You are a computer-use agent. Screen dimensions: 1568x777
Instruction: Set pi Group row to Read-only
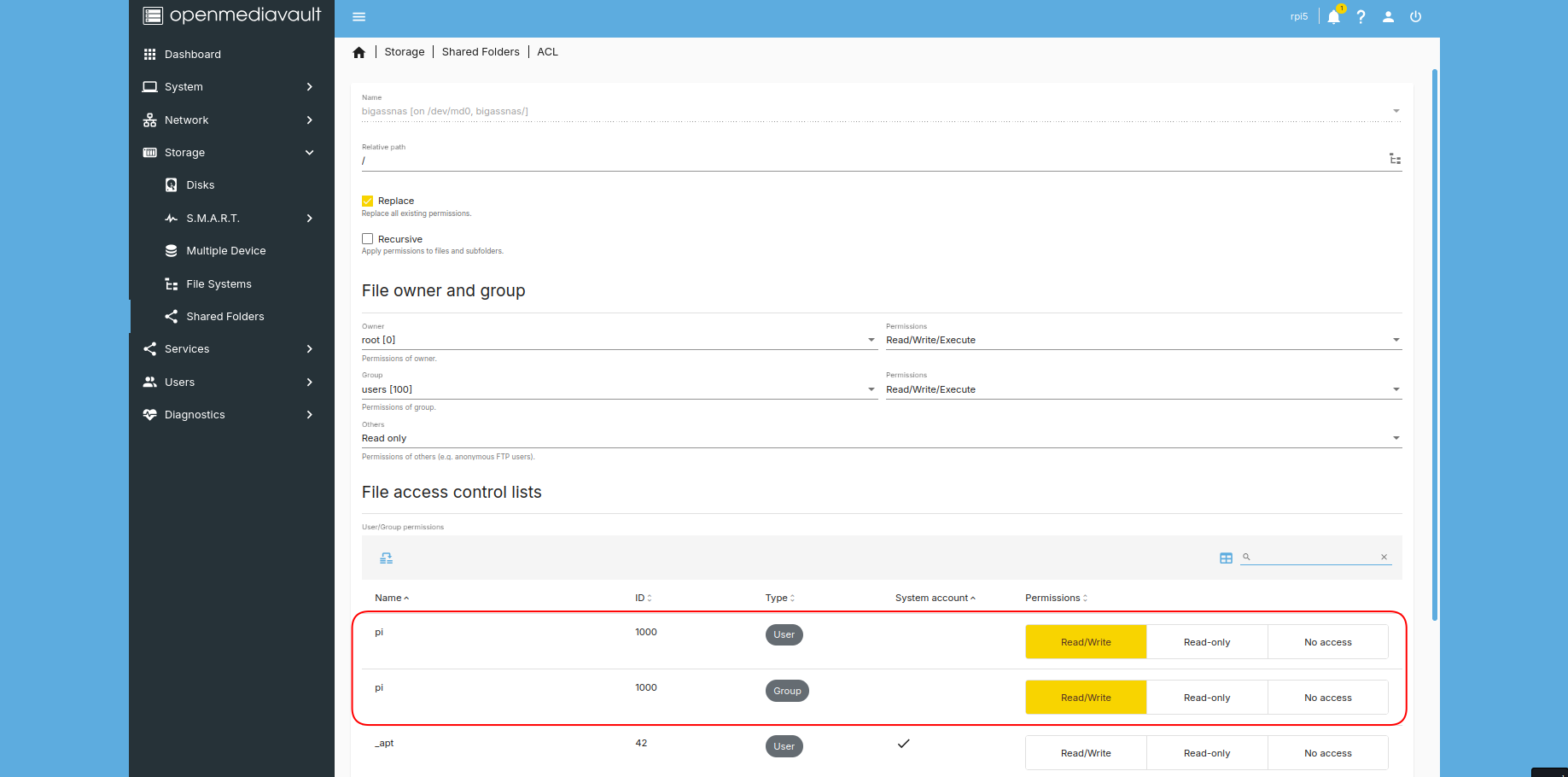click(x=1207, y=698)
